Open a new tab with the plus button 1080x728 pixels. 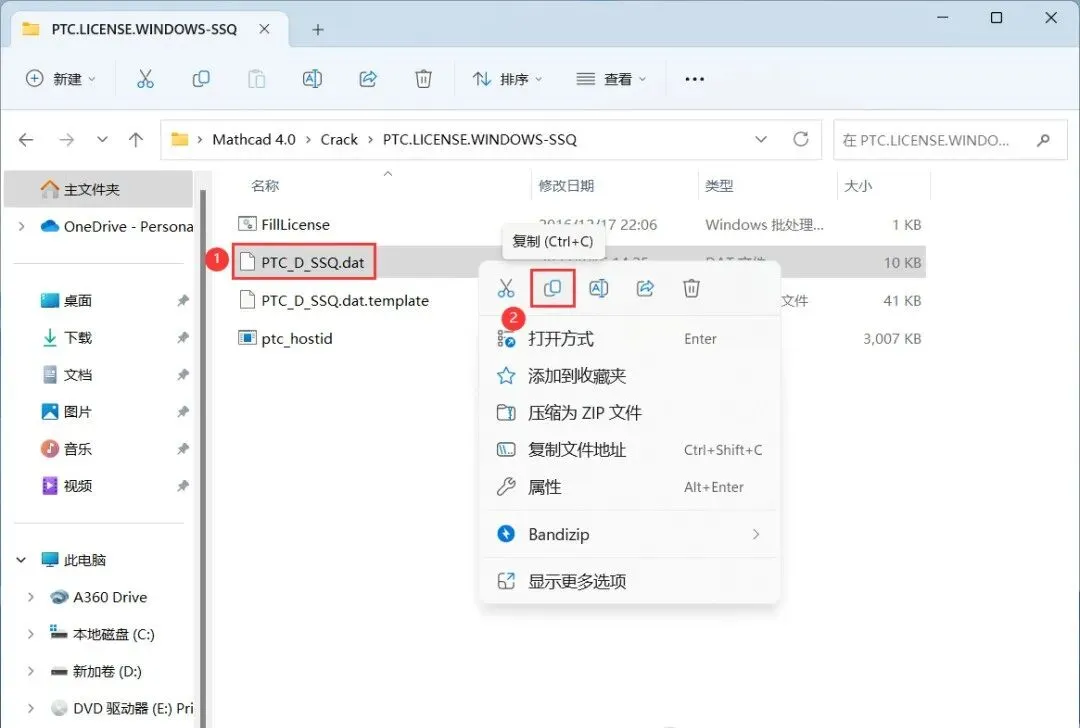point(318,30)
